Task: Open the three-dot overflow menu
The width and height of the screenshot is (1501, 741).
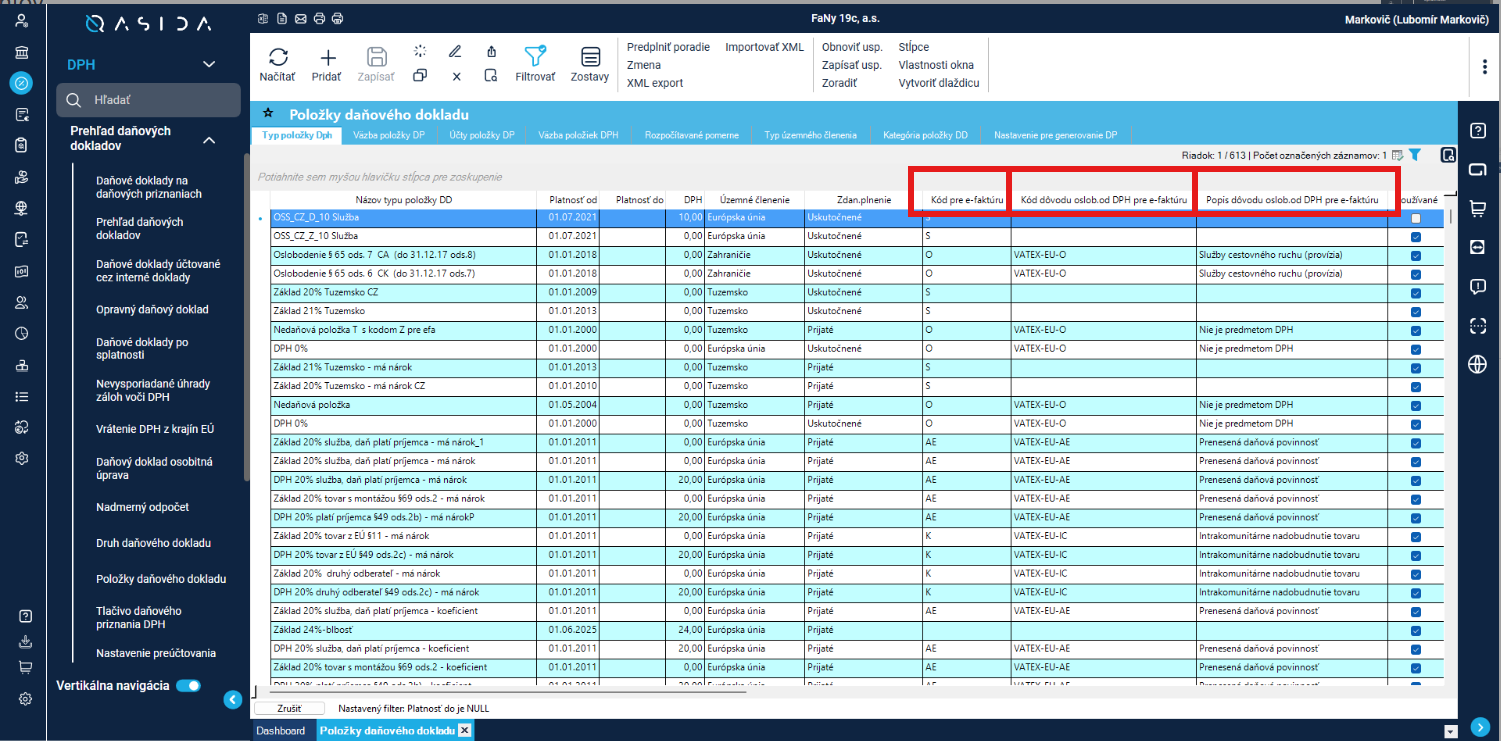Action: coord(1485,66)
